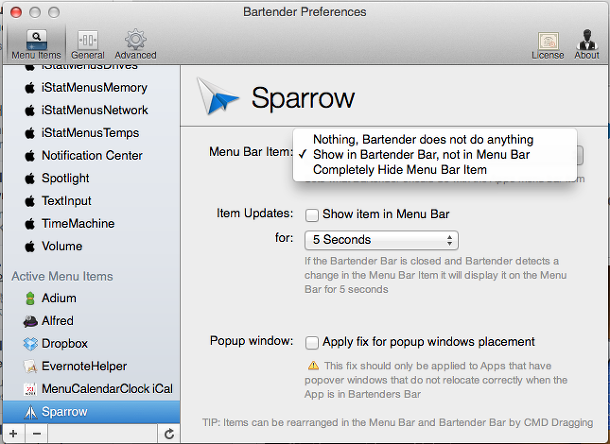This screenshot has height=444, width=610.
Task: Enable 'Show item in Menu Bar' checkbox
Action: pyautogui.click(x=312, y=215)
